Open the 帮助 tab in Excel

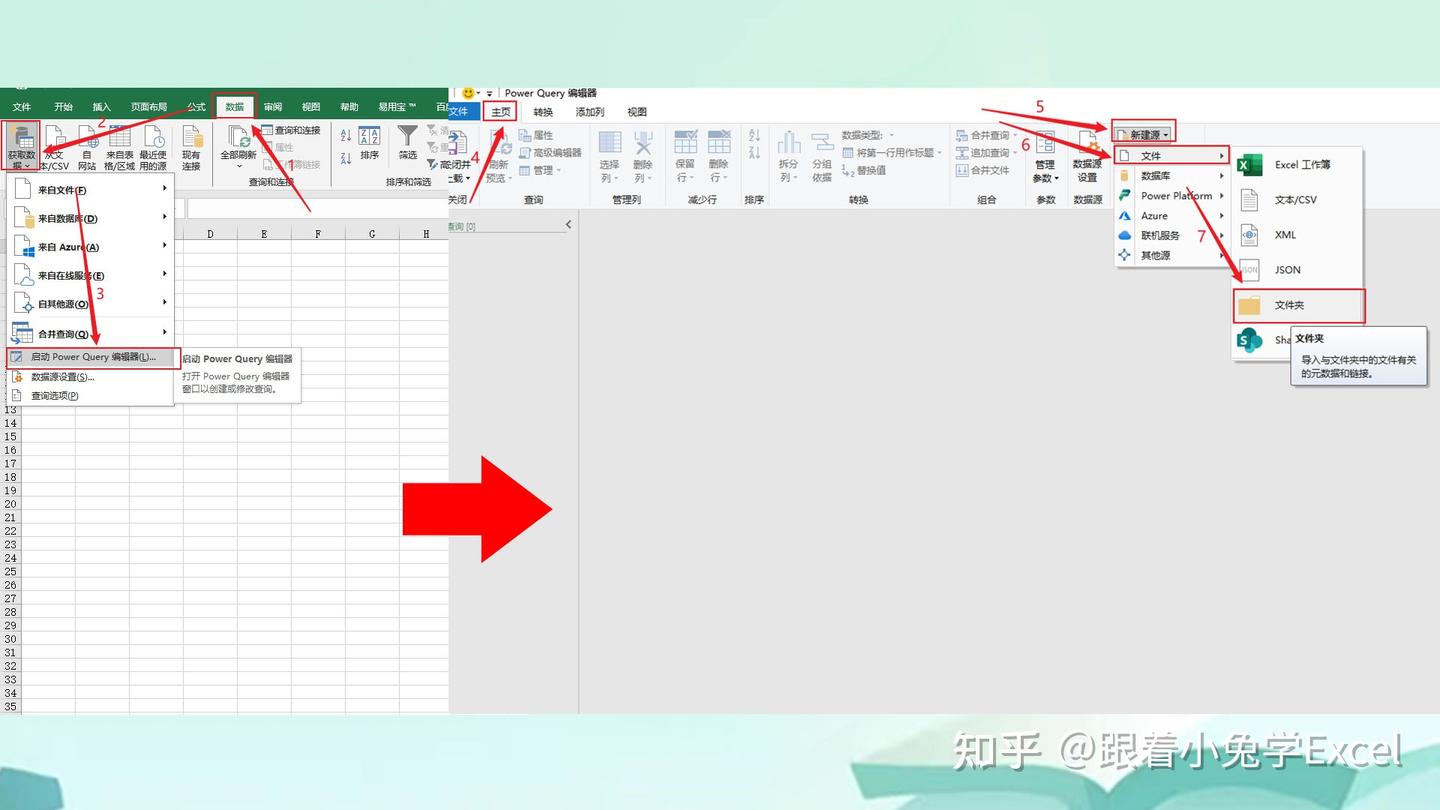[x=349, y=107]
